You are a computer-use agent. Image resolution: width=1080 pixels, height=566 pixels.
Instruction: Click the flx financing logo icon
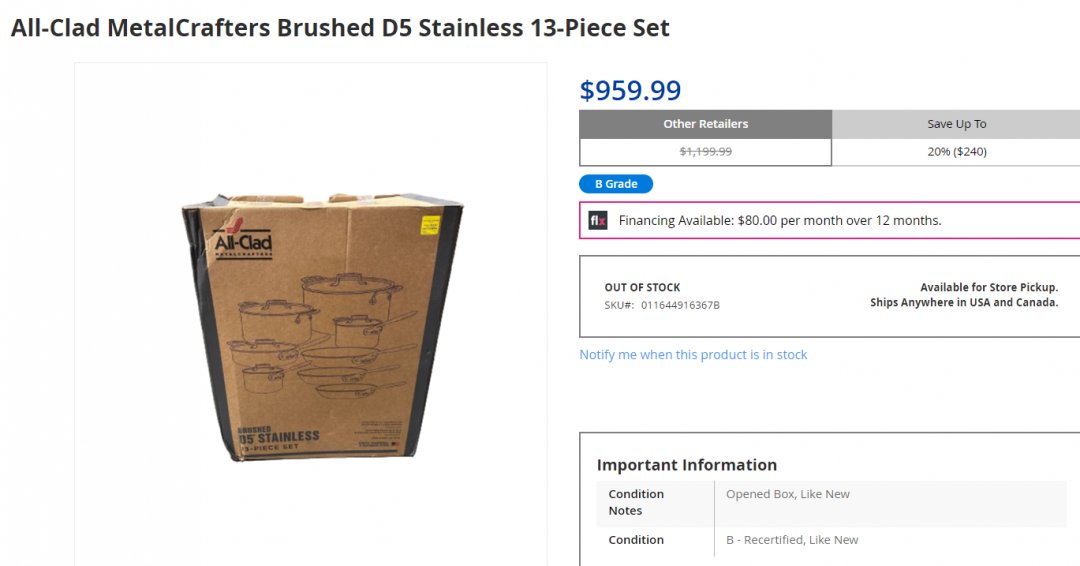(x=598, y=221)
